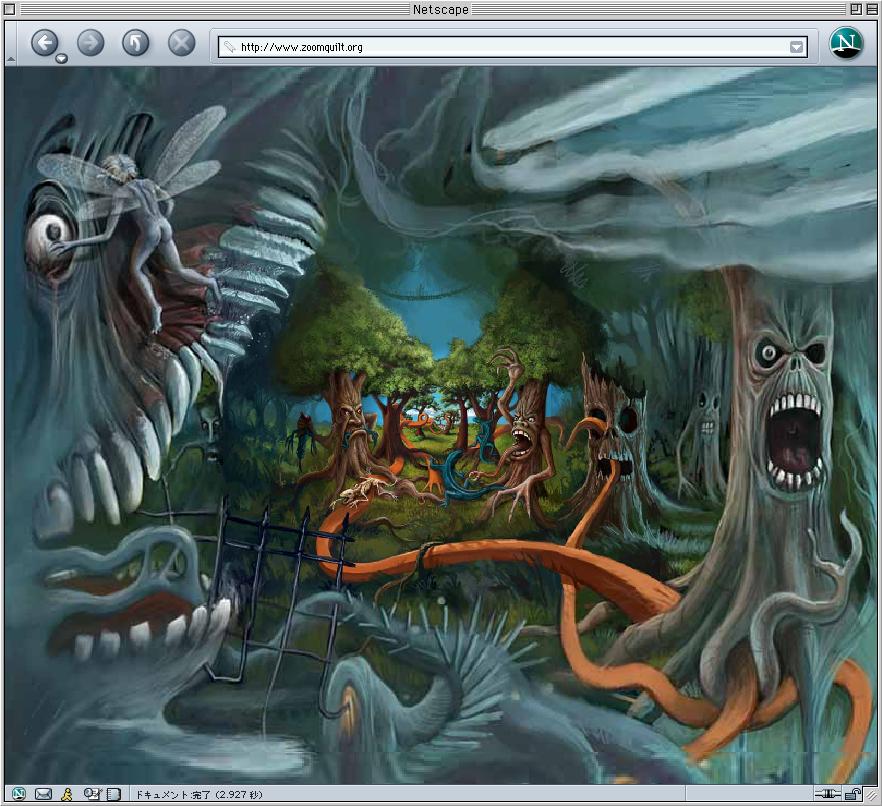Viewport: 882px width, 806px height.
Task: Click the Forward navigation button
Action: point(90,43)
